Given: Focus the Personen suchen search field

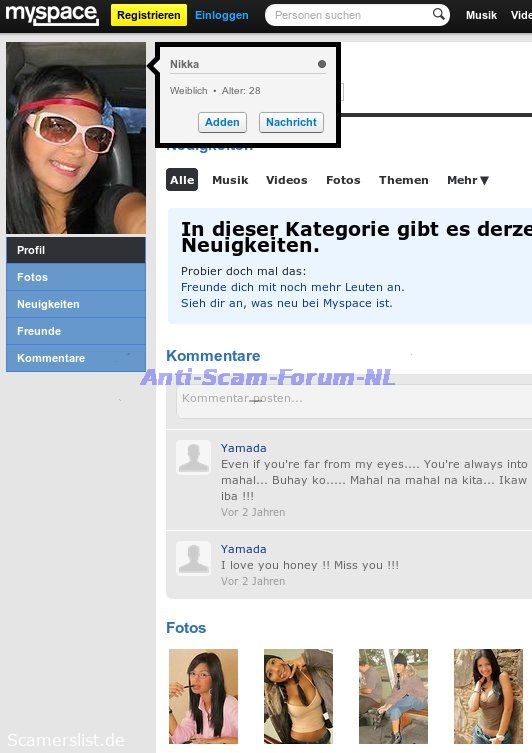Looking at the screenshot, I should click(x=351, y=15).
